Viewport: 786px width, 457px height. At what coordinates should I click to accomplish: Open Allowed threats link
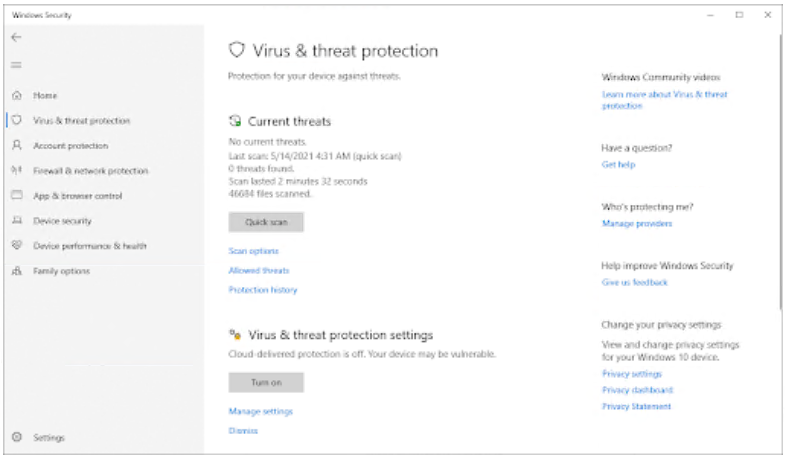259,270
